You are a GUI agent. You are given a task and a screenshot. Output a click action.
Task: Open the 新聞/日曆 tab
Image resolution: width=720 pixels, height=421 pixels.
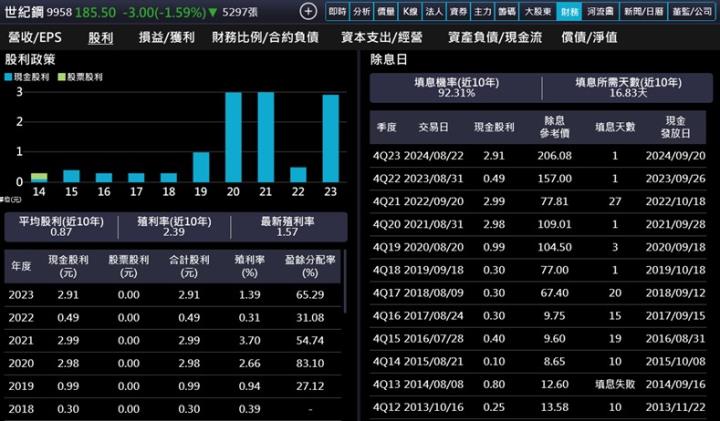[643, 11]
